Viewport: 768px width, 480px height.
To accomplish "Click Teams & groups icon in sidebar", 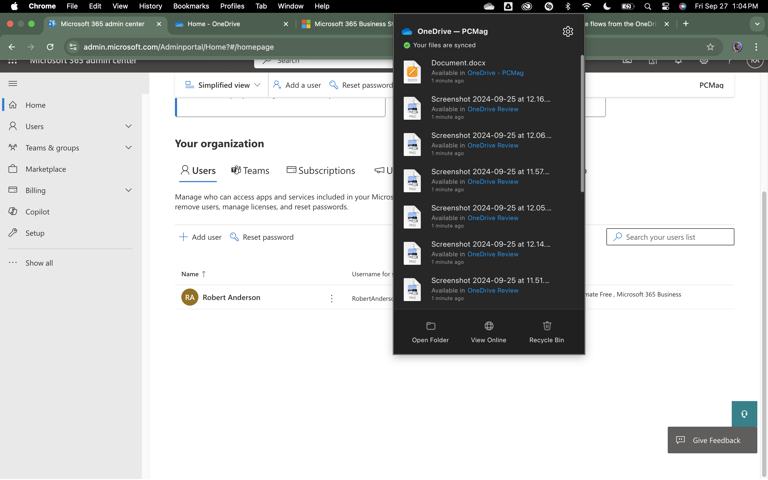I will tap(13, 147).
